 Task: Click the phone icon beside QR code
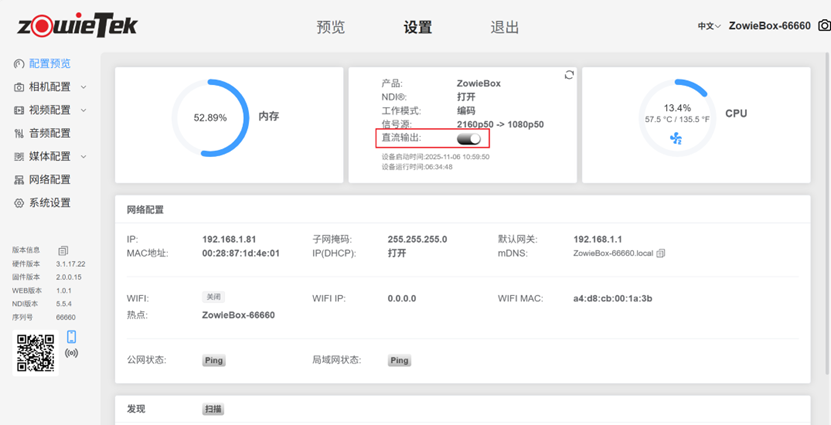[72, 338]
